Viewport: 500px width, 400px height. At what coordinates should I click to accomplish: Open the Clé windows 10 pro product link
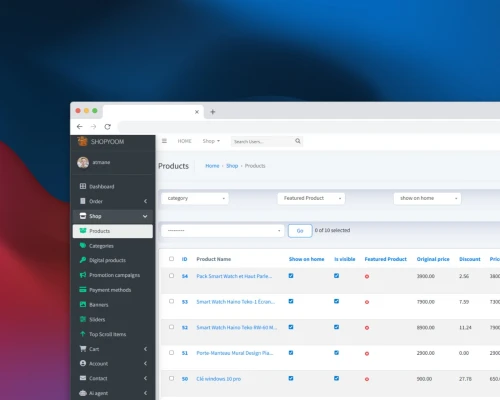[219, 379]
